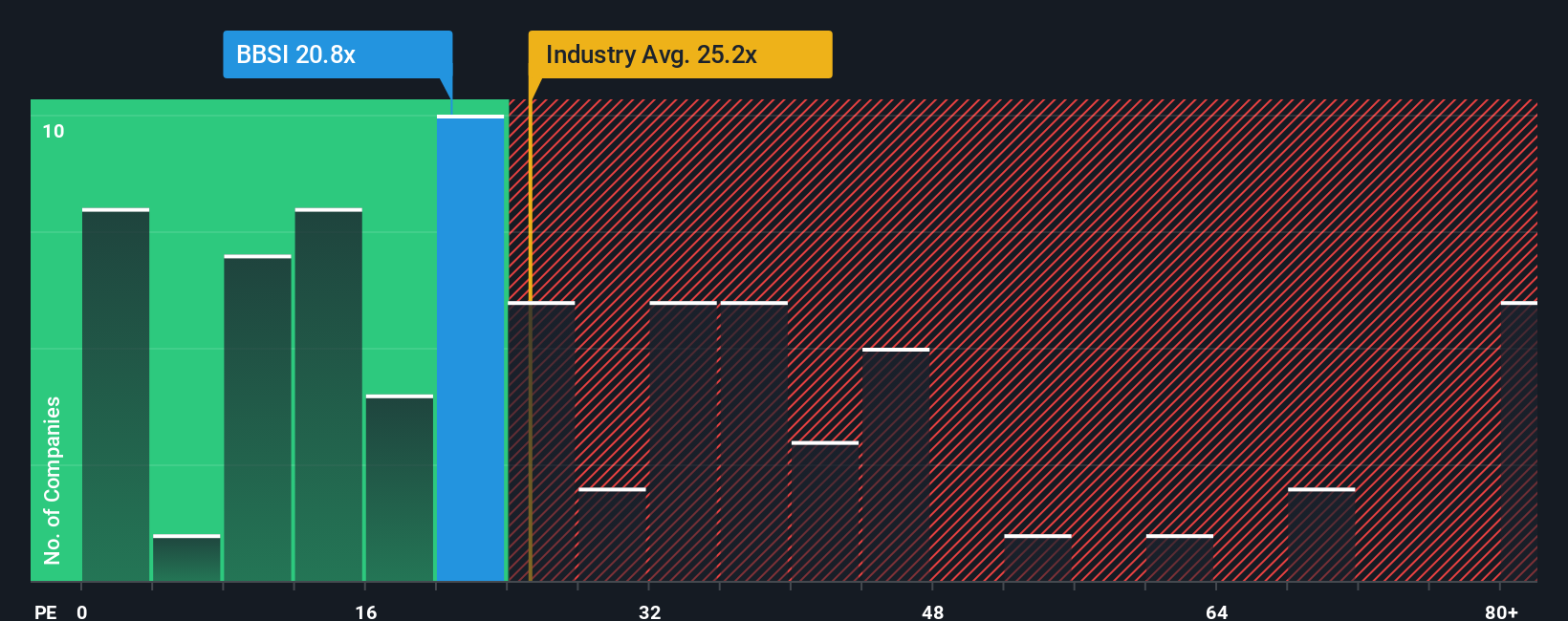
Task: Click the No. of Companies axis title
Action: 53,480
